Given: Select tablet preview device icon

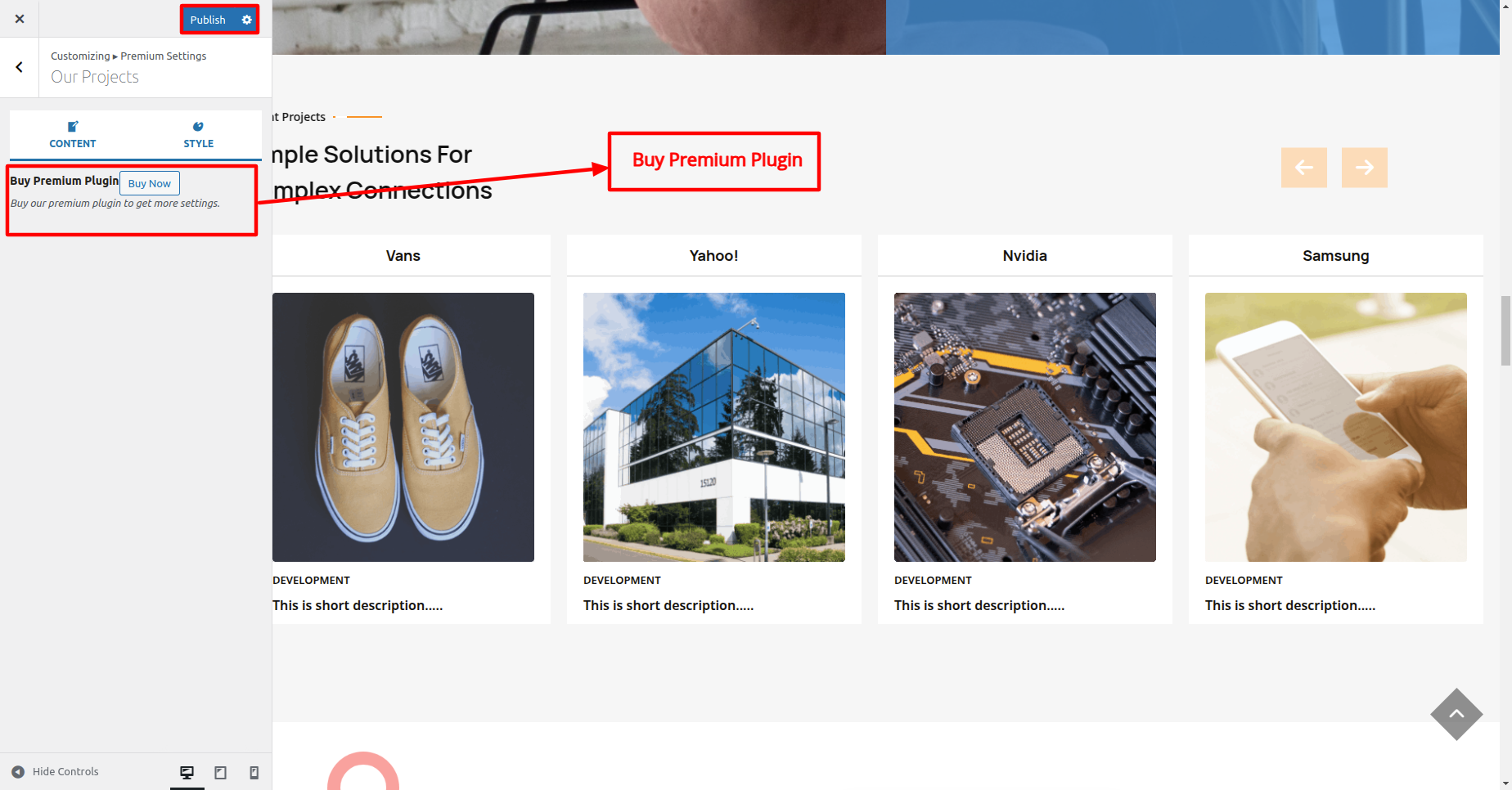Looking at the screenshot, I should (220, 772).
